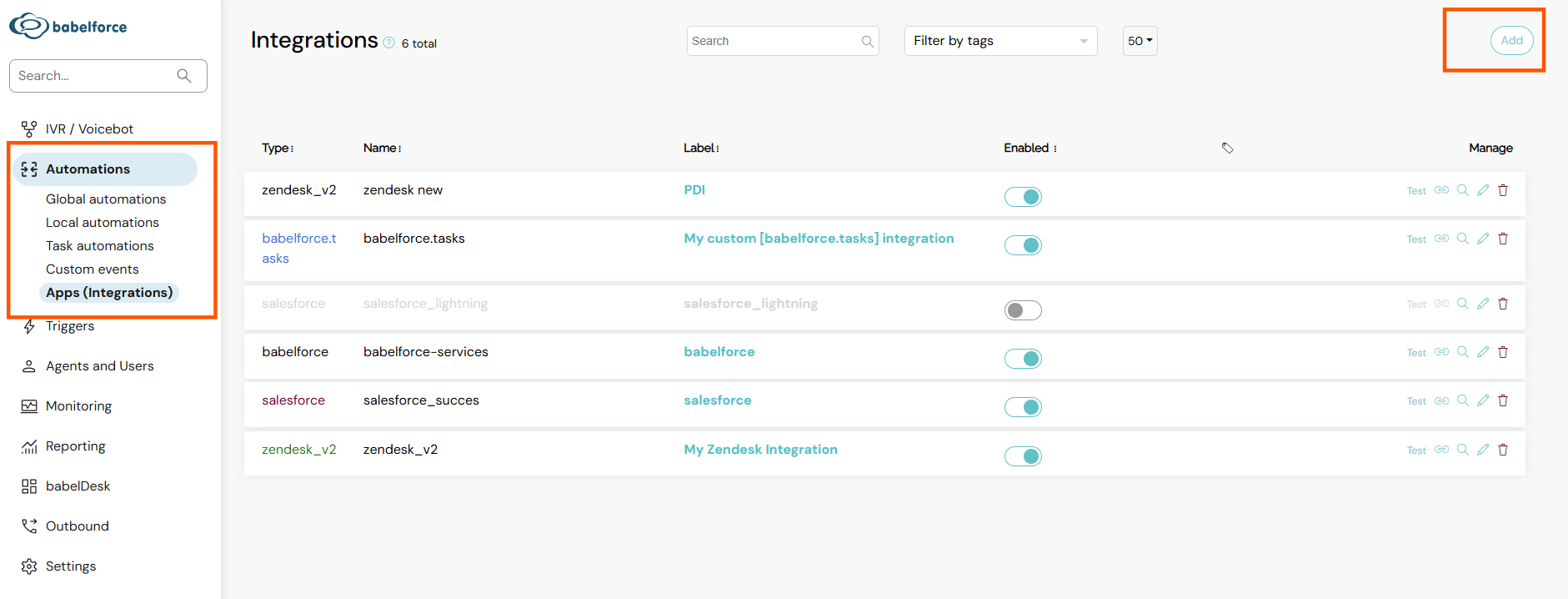The width and height of the screenshot is (1568, 599).
Task: Open Local automations
Action: pos(103,222)
